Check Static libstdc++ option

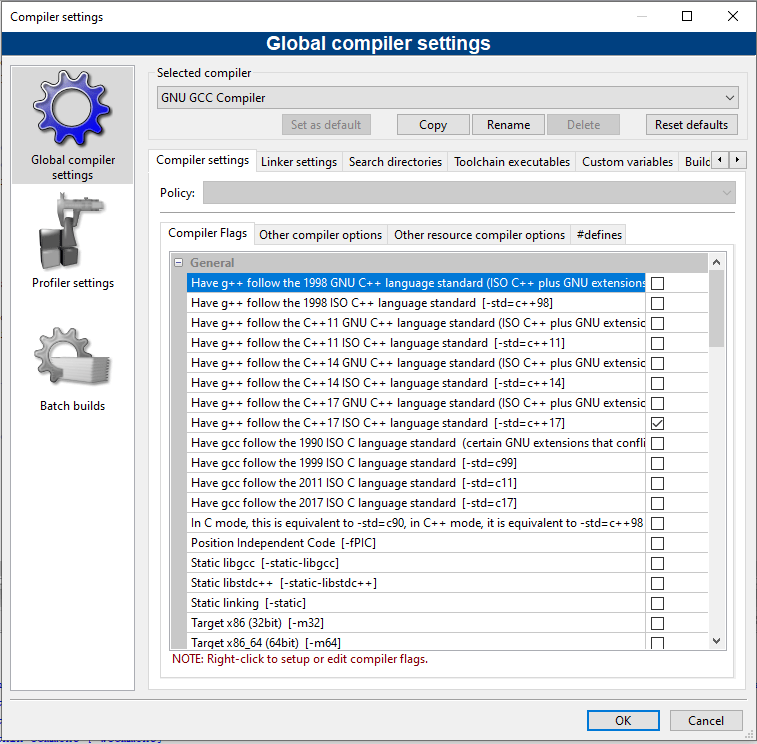point(657,583)
